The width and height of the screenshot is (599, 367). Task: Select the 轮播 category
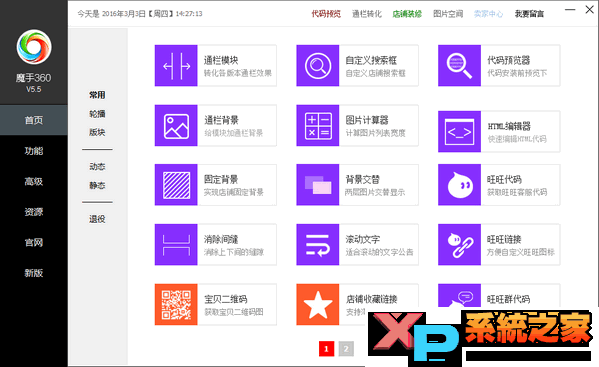pyautogui.click(x=97, y=114)
